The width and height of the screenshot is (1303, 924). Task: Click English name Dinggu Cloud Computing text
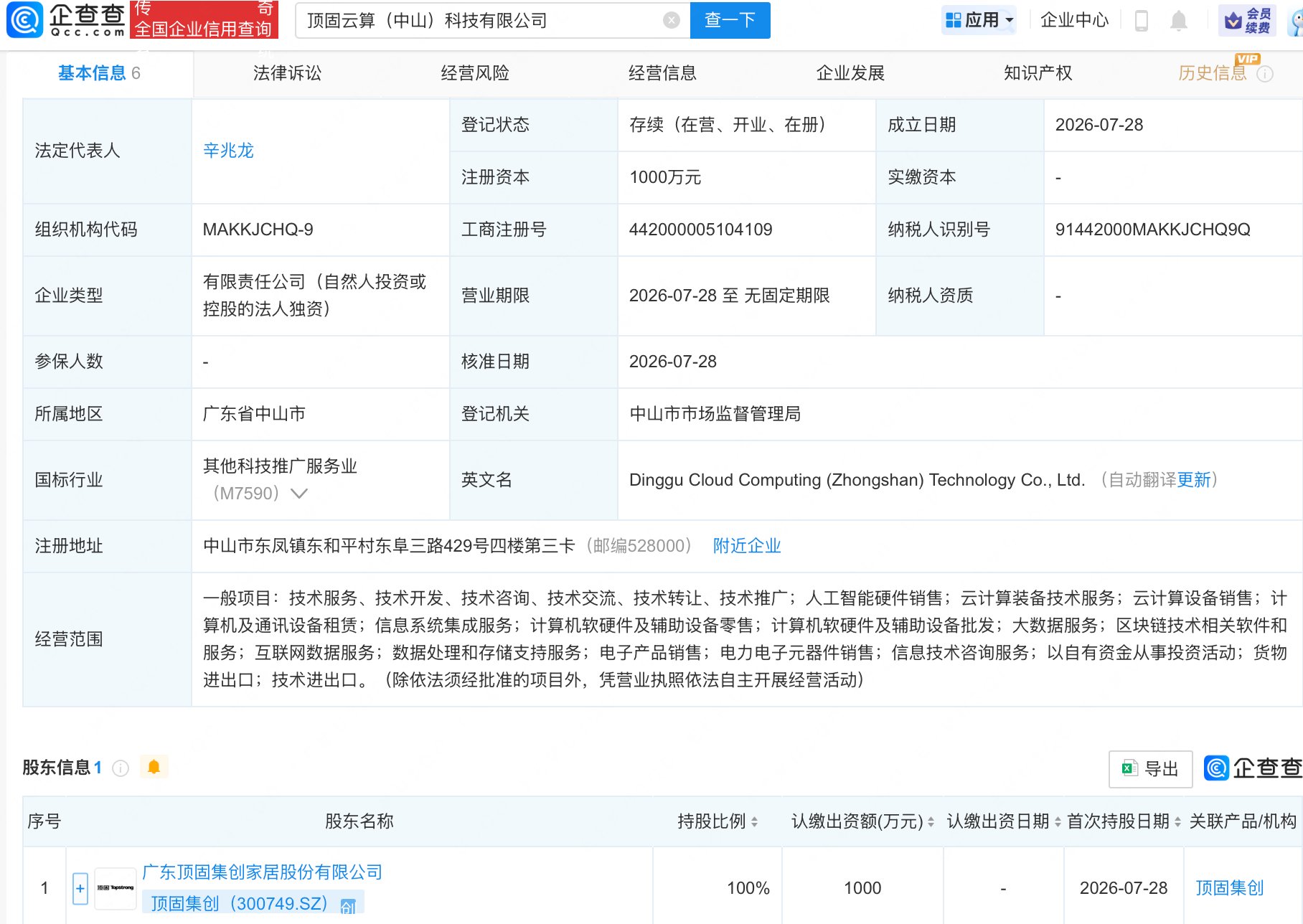[x=857, y=480]
